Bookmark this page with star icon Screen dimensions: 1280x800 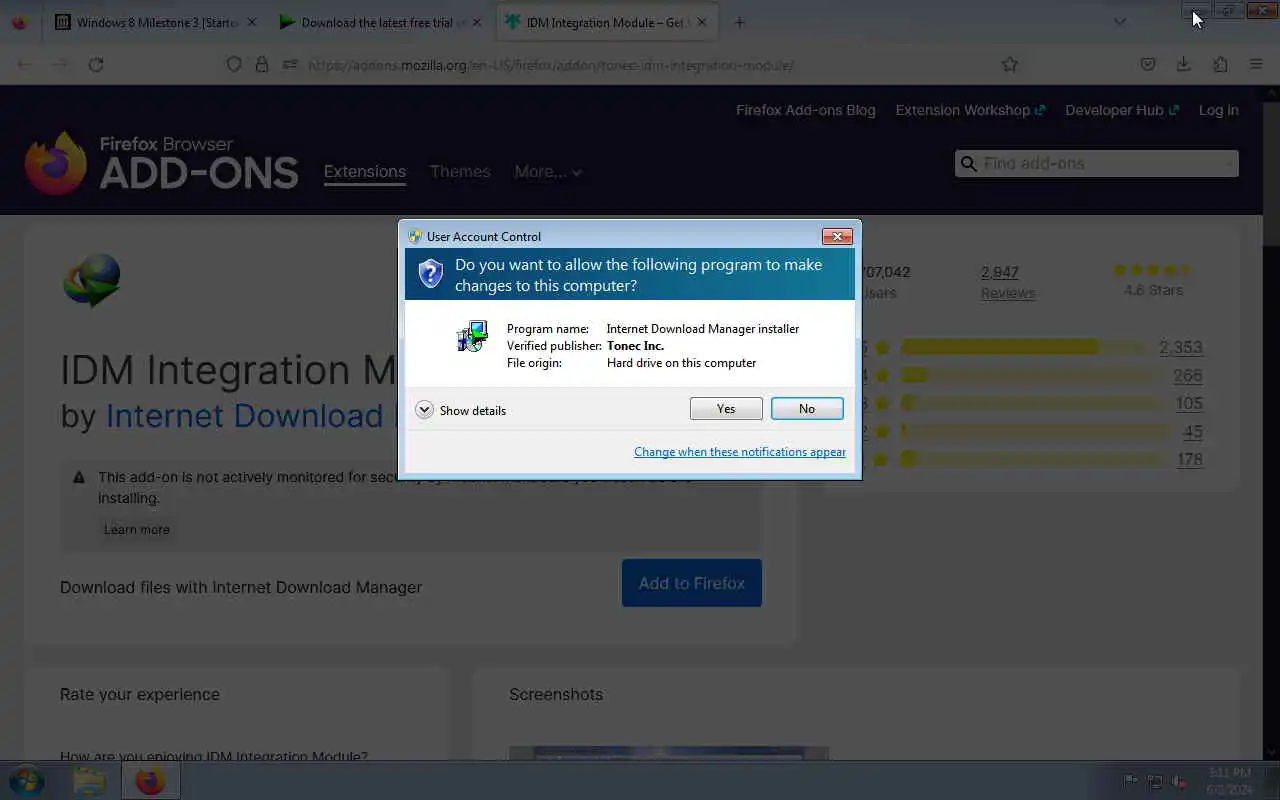[1010, 64]
